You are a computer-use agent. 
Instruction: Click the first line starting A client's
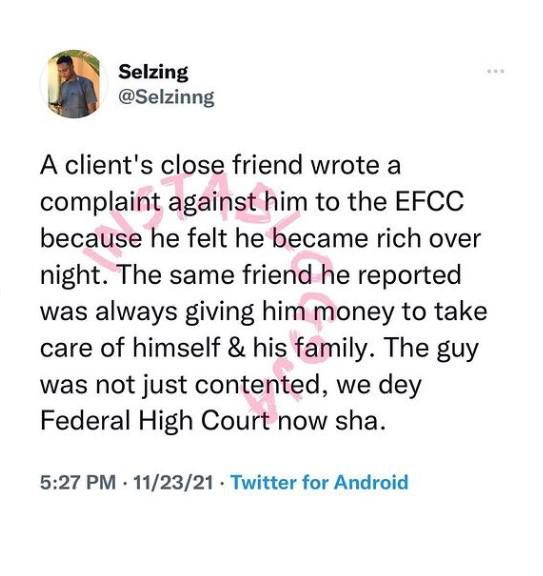tap(220, 165)
